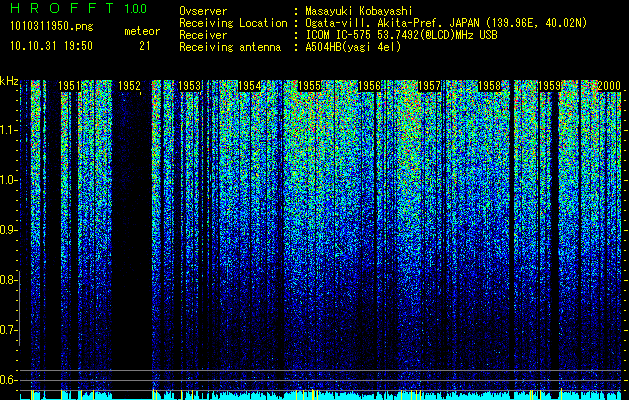
Task: Click the 0.8 frequency axis label
Action: (x=9, y=280)
